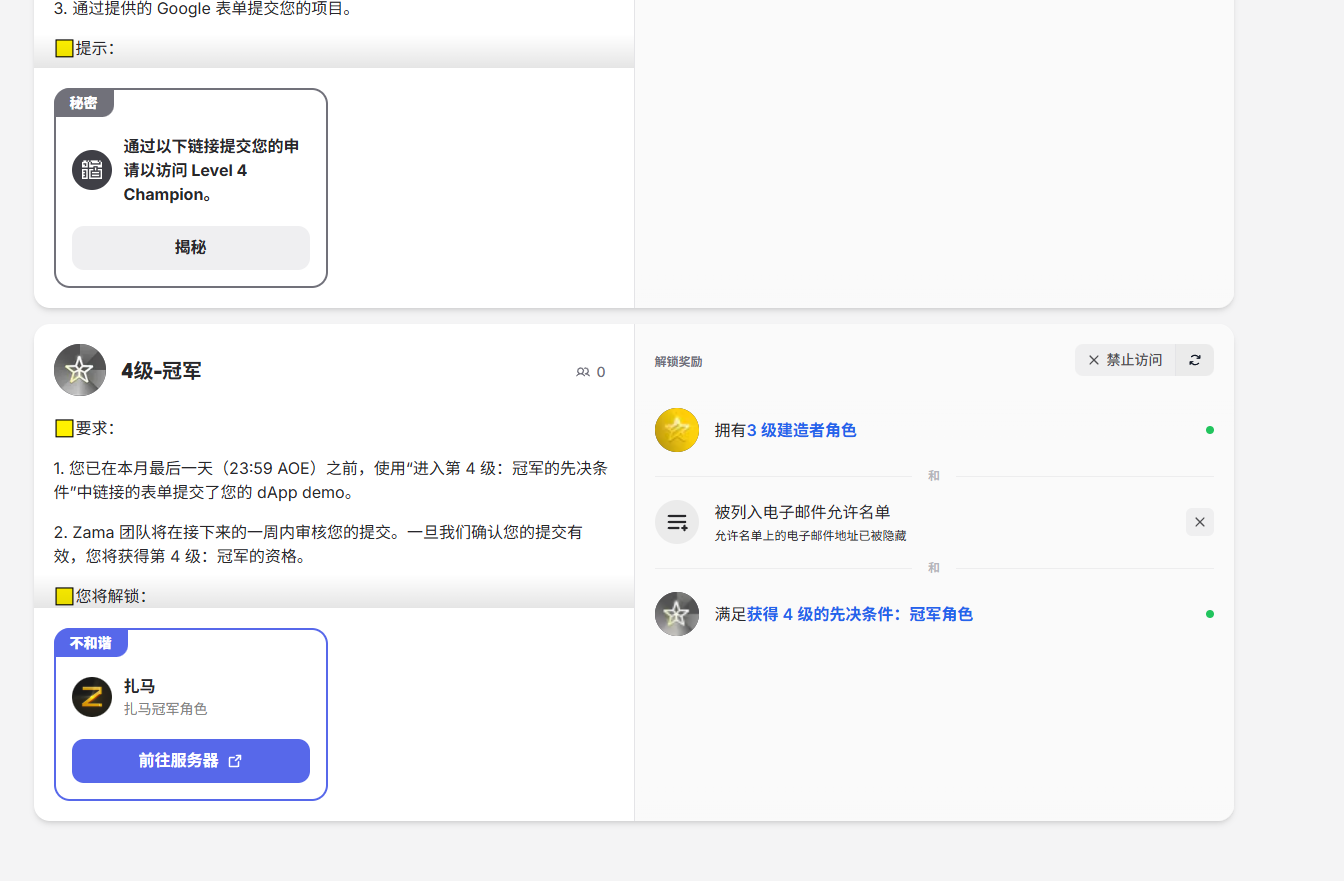The width and height of the screenshot is (1344, 881).
Task: Go to server via 前往服务器 button
Action: (190, 761)
